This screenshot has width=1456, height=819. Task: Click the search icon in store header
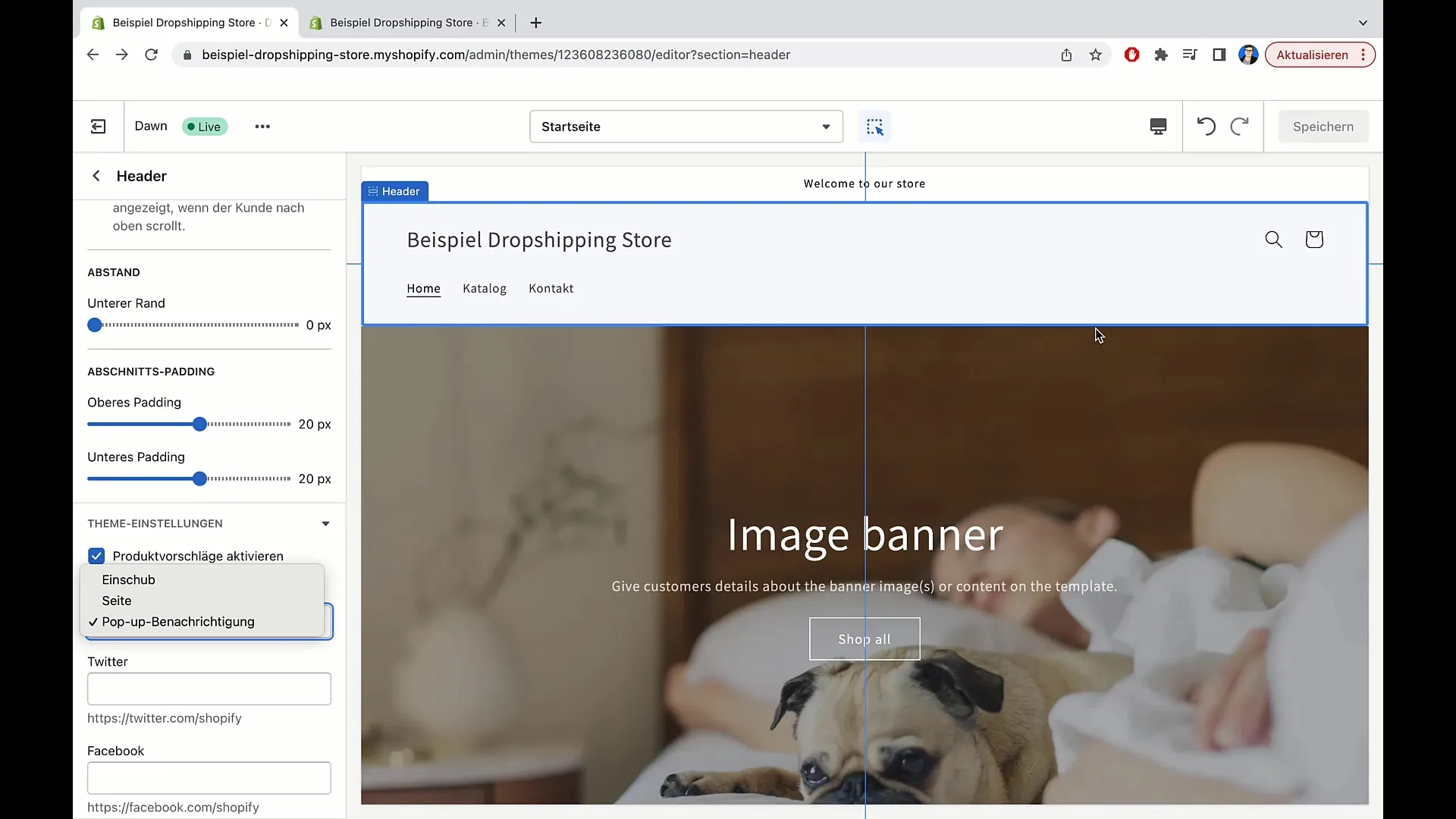(1274, 239)
